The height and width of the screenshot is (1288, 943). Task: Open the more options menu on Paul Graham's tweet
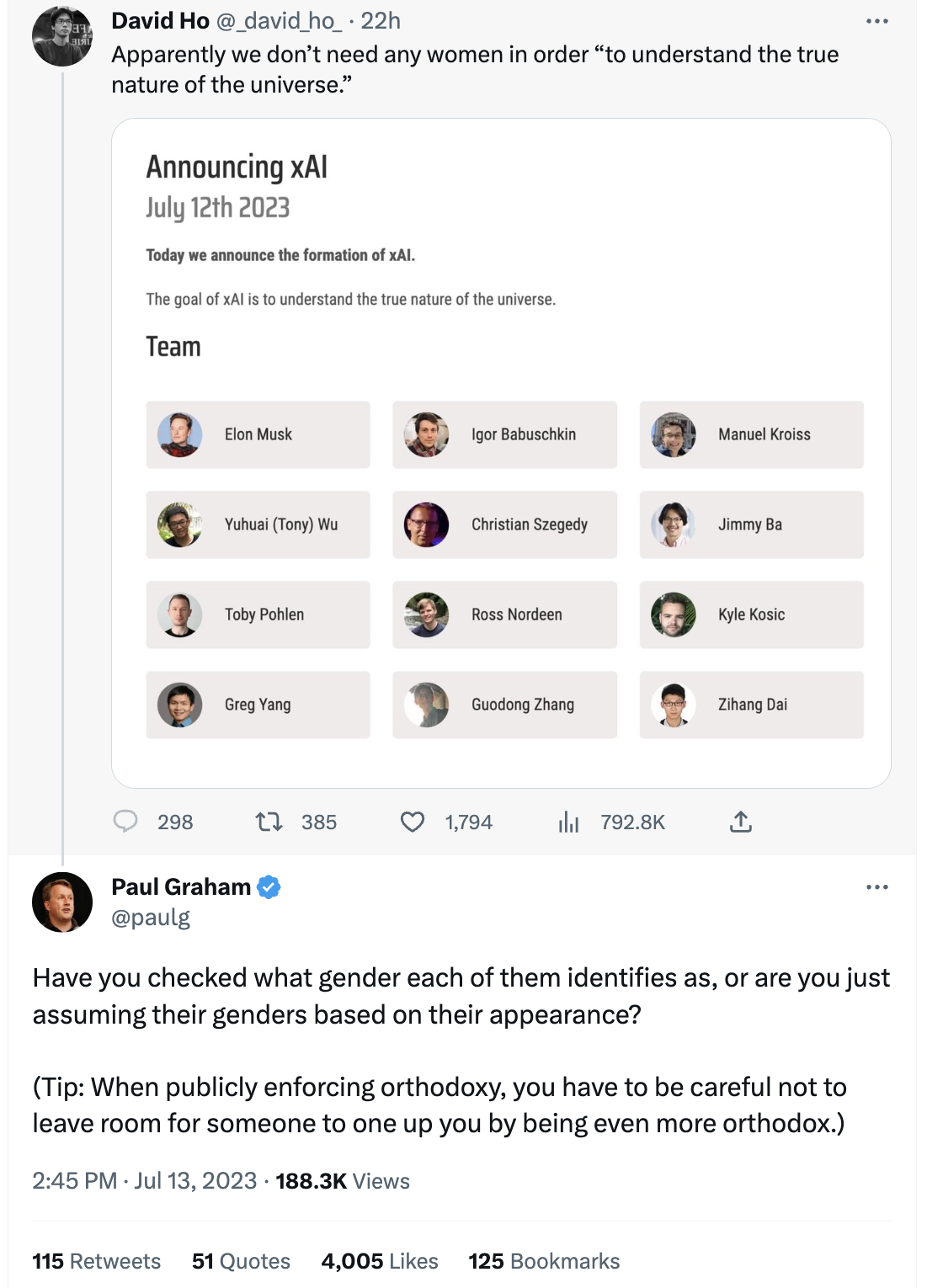(x=876, y=886)
